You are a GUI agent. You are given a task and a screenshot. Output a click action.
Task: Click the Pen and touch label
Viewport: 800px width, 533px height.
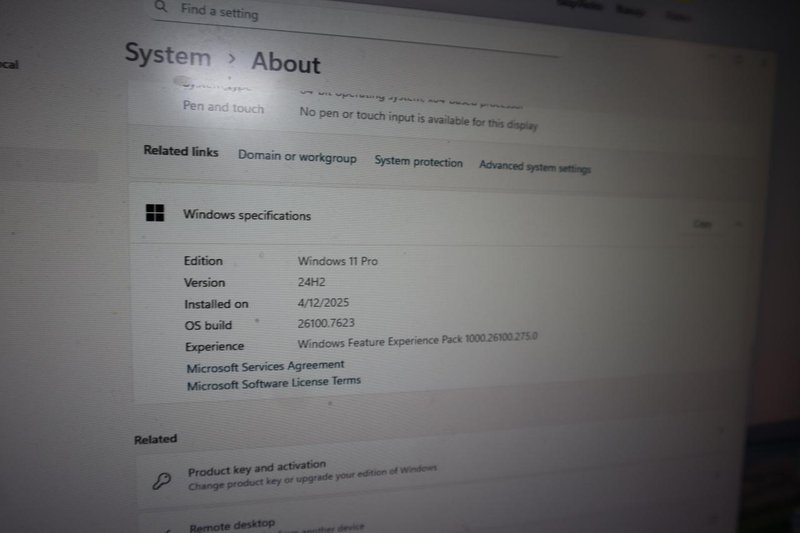coord(223,107)
